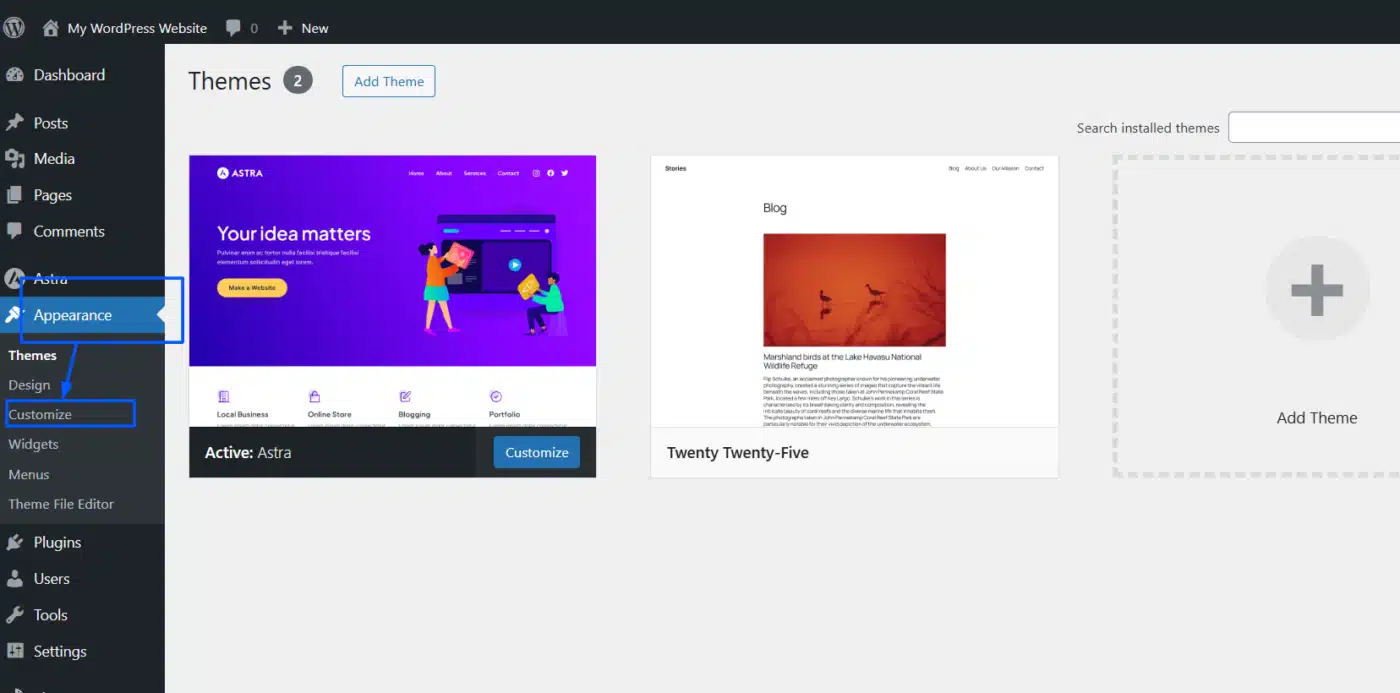This screenshot has height=693, width=1400.
Task: Open the Tools menu
Action: (x=51, y=615)
